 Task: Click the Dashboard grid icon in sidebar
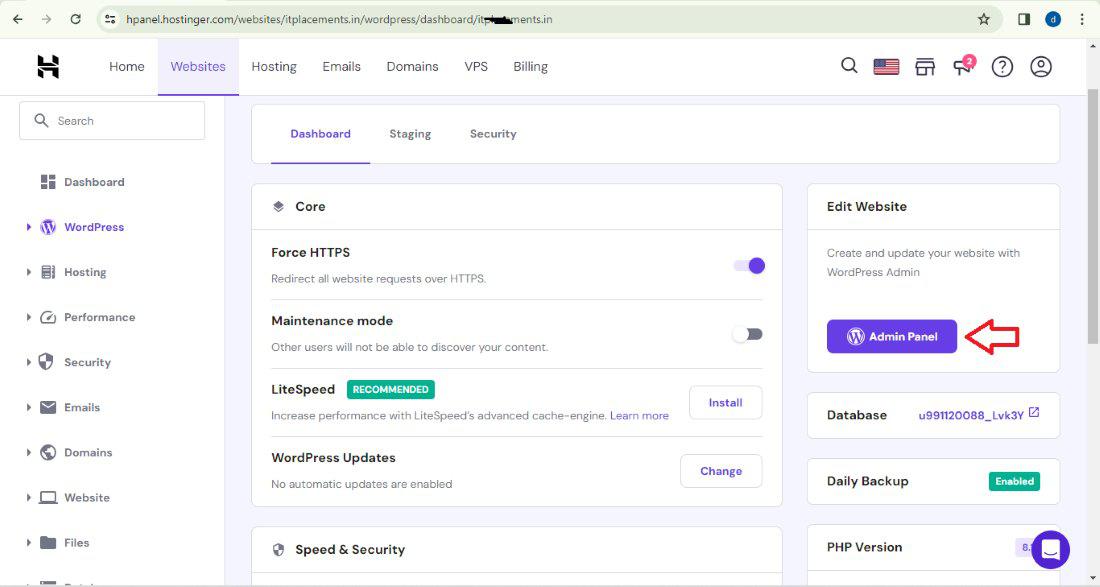coord(48,182)
